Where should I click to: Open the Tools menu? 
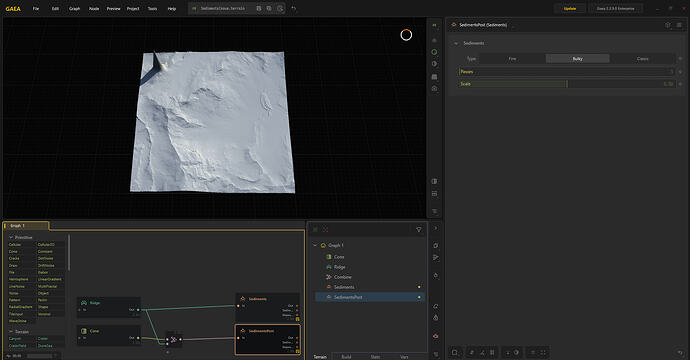click(x=152, y=8)
